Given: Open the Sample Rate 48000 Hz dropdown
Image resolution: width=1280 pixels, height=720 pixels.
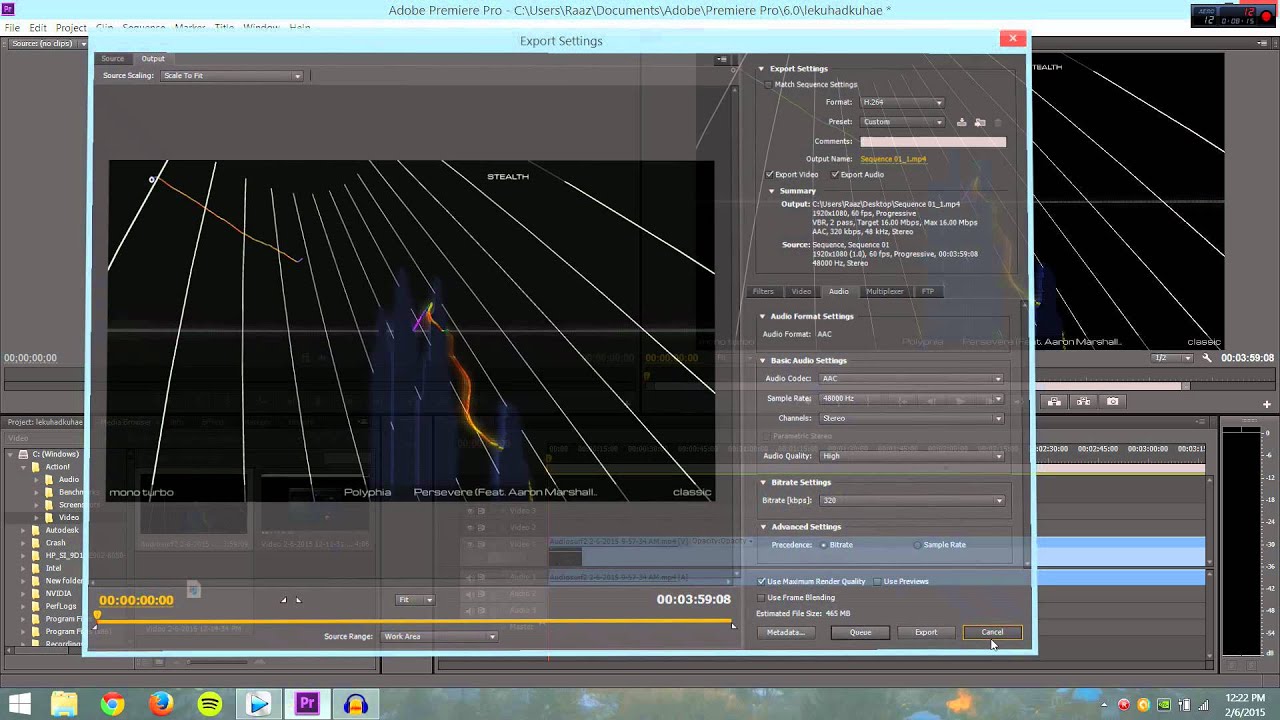Looking at the screenshot, I should coord(910,399).
